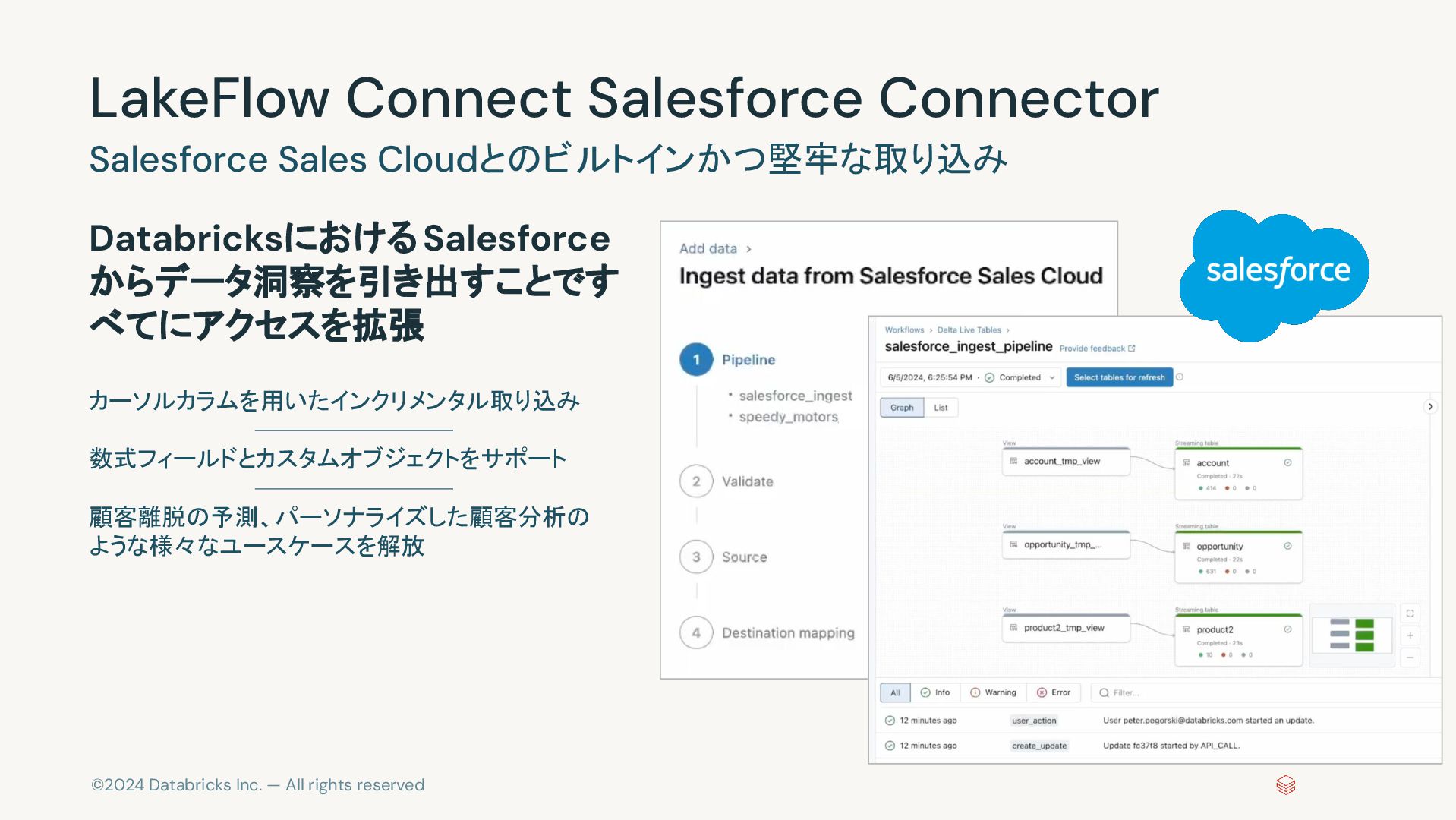Click the status check icon on user_action row
1456x820 pixels.
click(x=890, y=721)
